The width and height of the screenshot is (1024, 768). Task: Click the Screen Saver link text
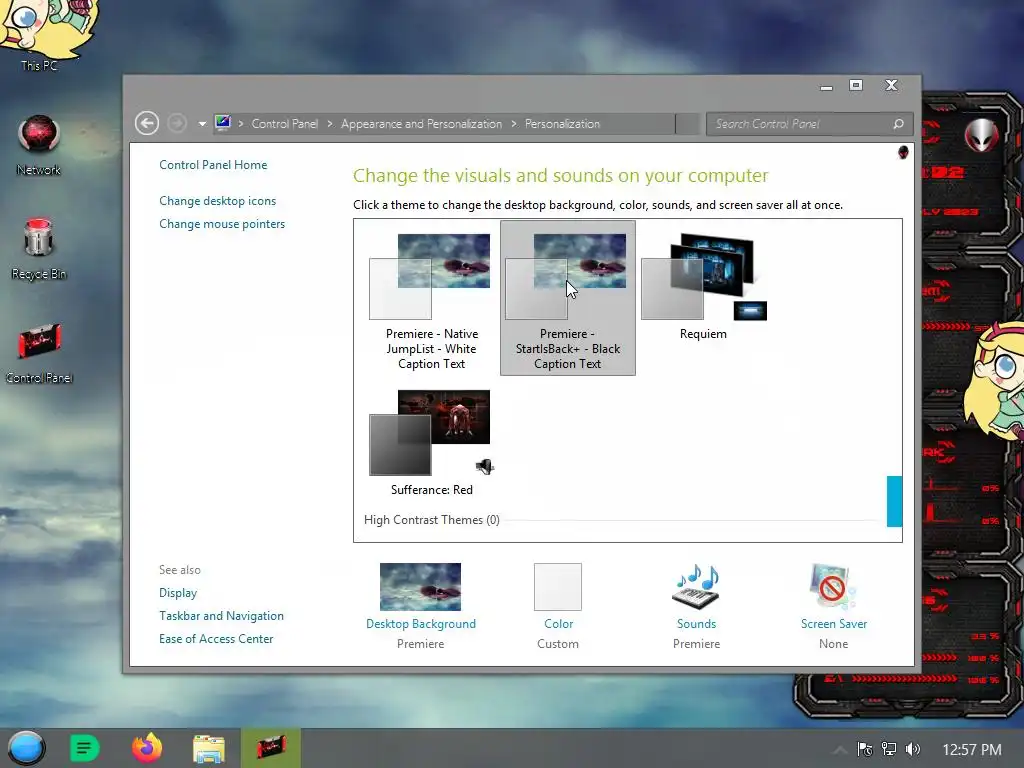(x=834, y=624)
